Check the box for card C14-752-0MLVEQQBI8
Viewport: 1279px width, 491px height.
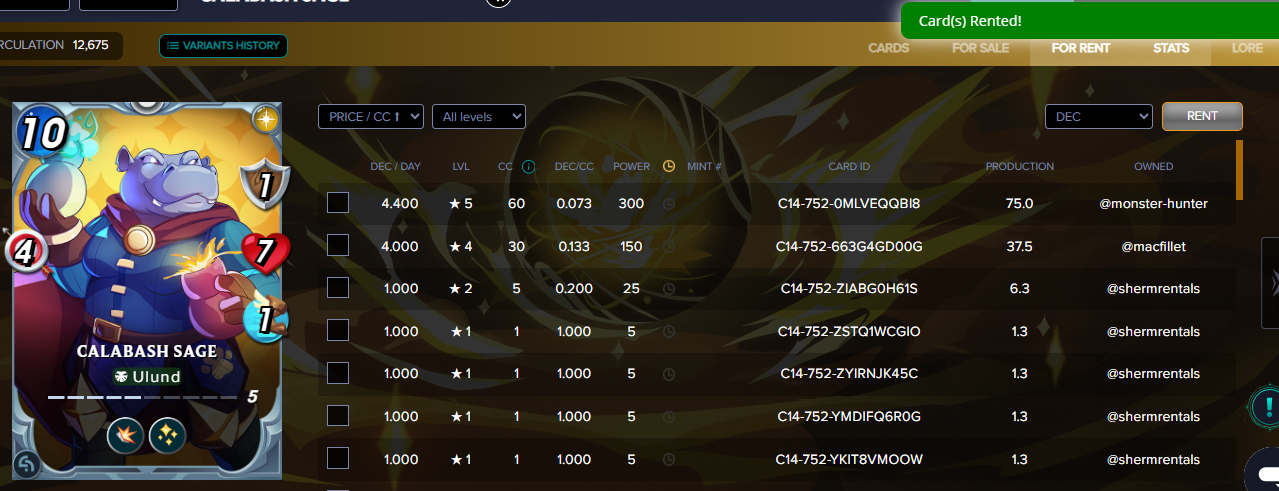[338, 203]
